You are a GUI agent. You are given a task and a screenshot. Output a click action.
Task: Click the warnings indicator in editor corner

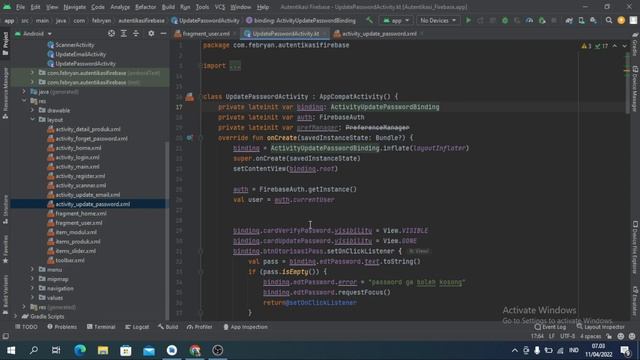(587, 46)
